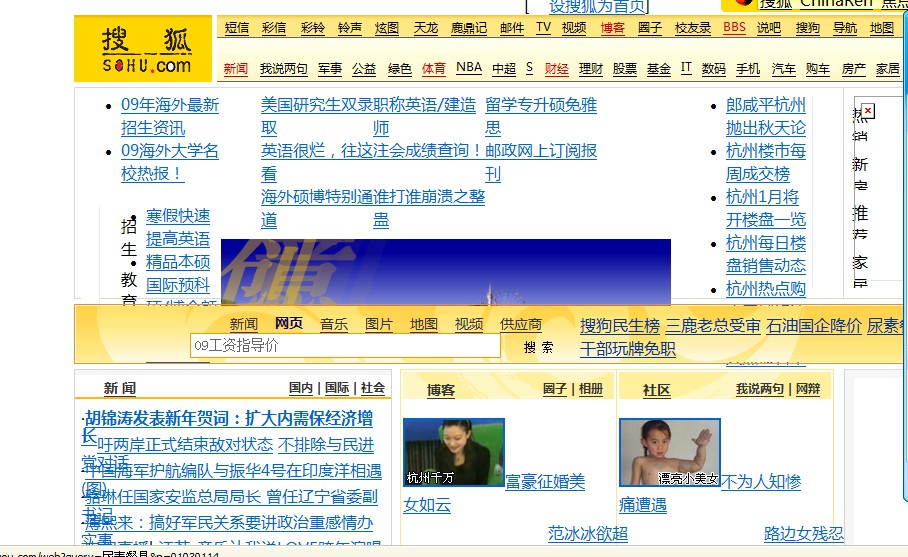Open the 社会 news category link
Screen dimensions: 908x557
coord(372,388)
